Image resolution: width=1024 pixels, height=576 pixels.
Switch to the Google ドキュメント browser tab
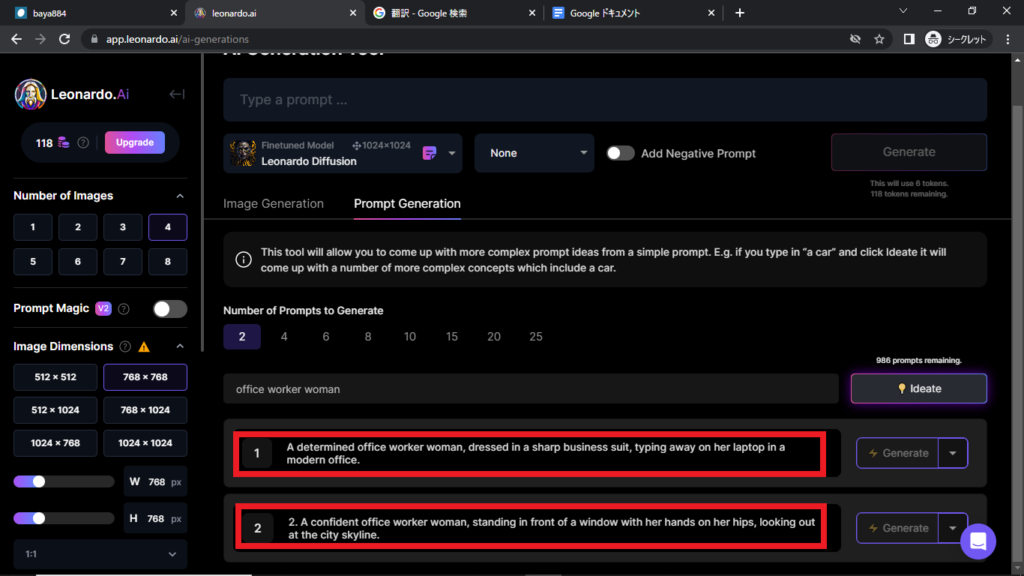(630, 13)
